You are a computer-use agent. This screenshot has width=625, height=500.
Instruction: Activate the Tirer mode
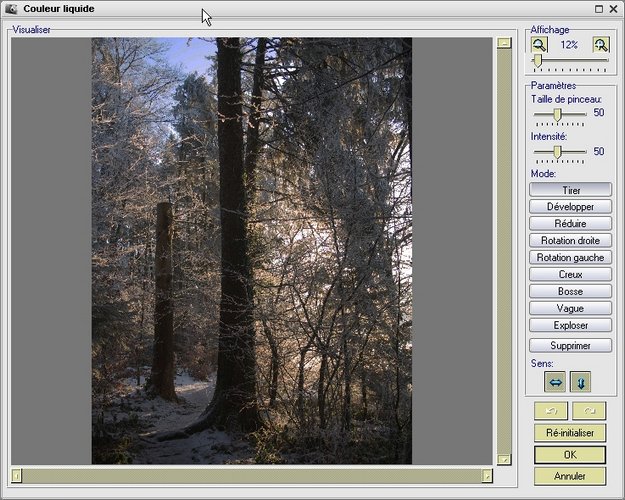coord(570,190)
